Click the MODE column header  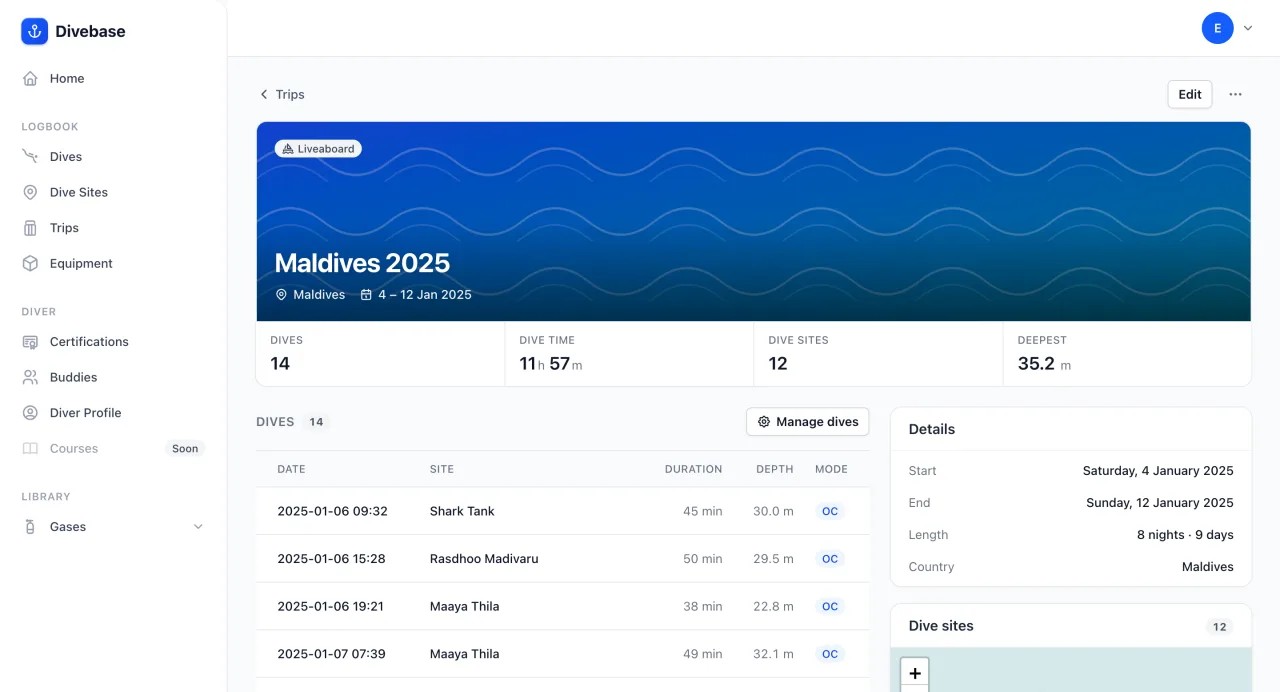tap(831, 469)
